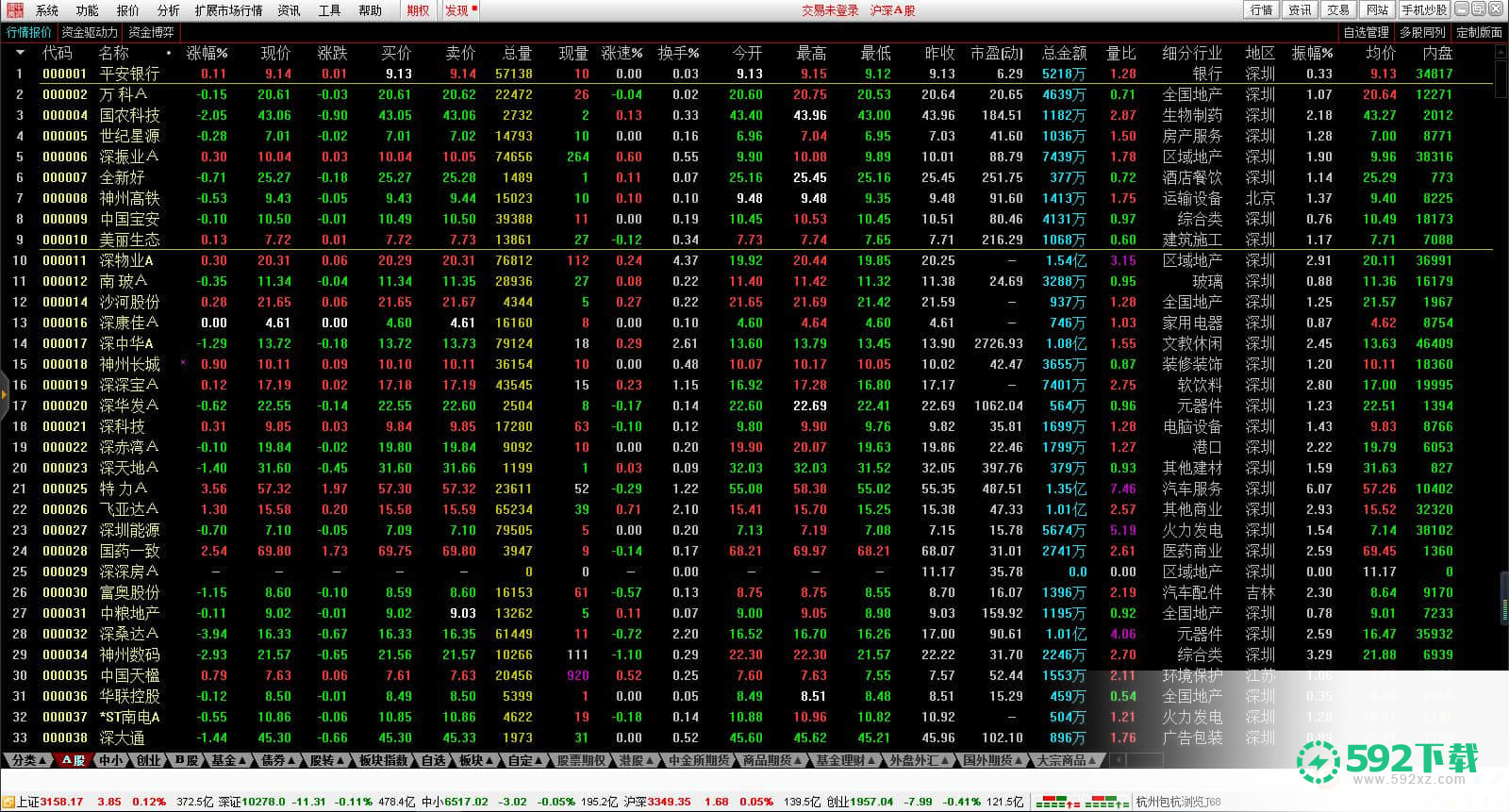
Task: Click the 资讯 button at top right
Action: (1300, 9)
